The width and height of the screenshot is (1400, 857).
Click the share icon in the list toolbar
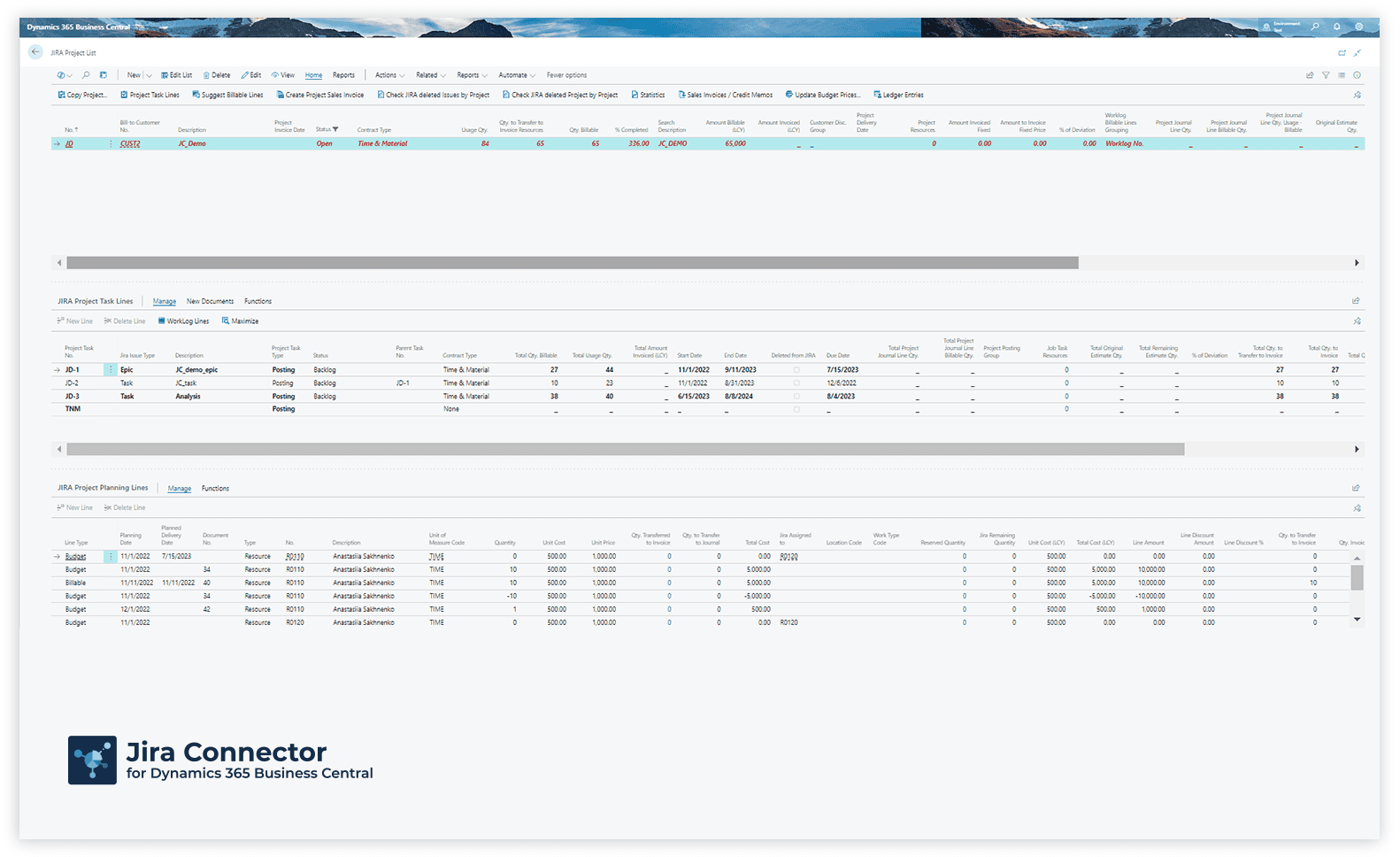1310,75
